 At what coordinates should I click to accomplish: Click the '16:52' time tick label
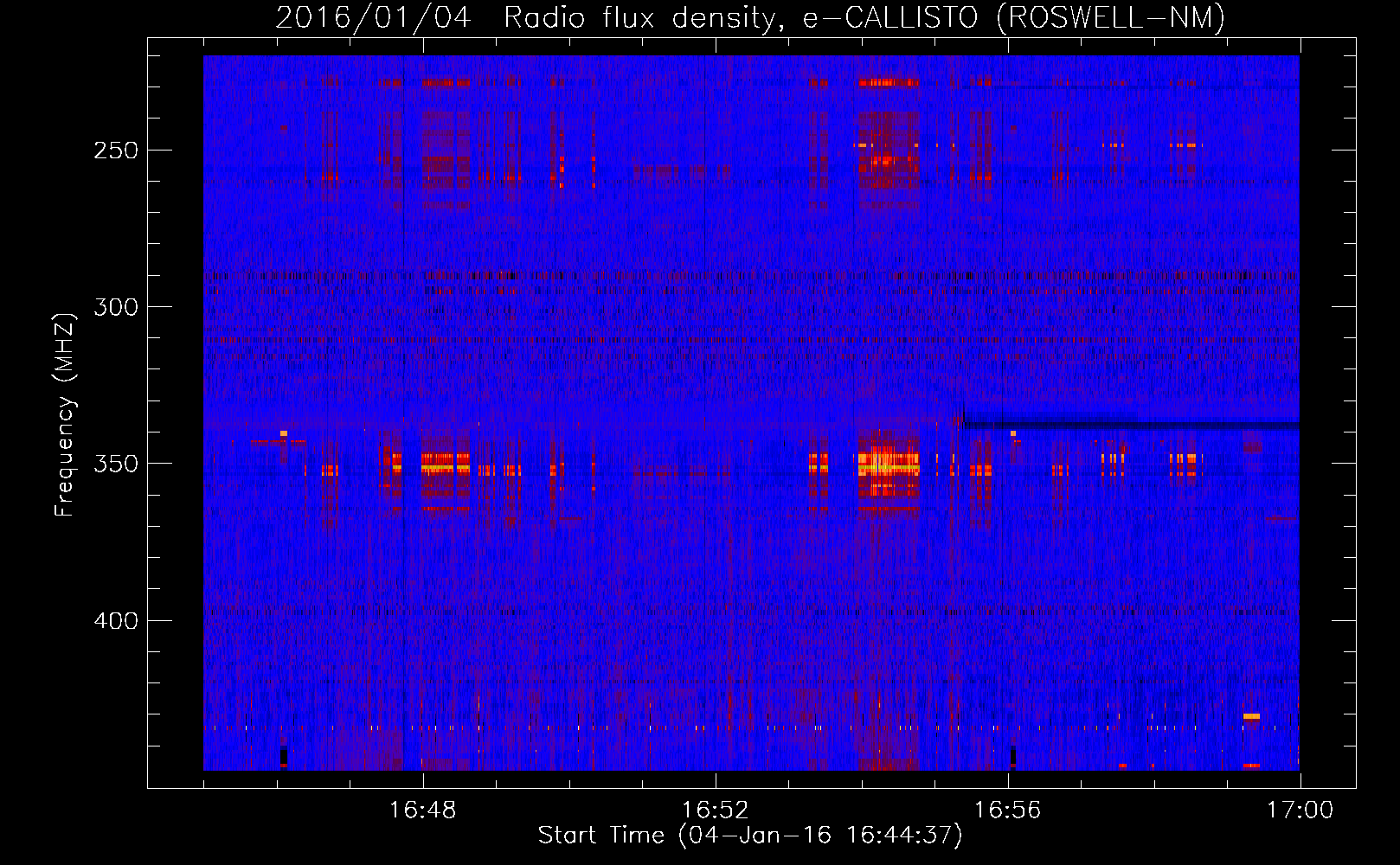tap(715, 810)
